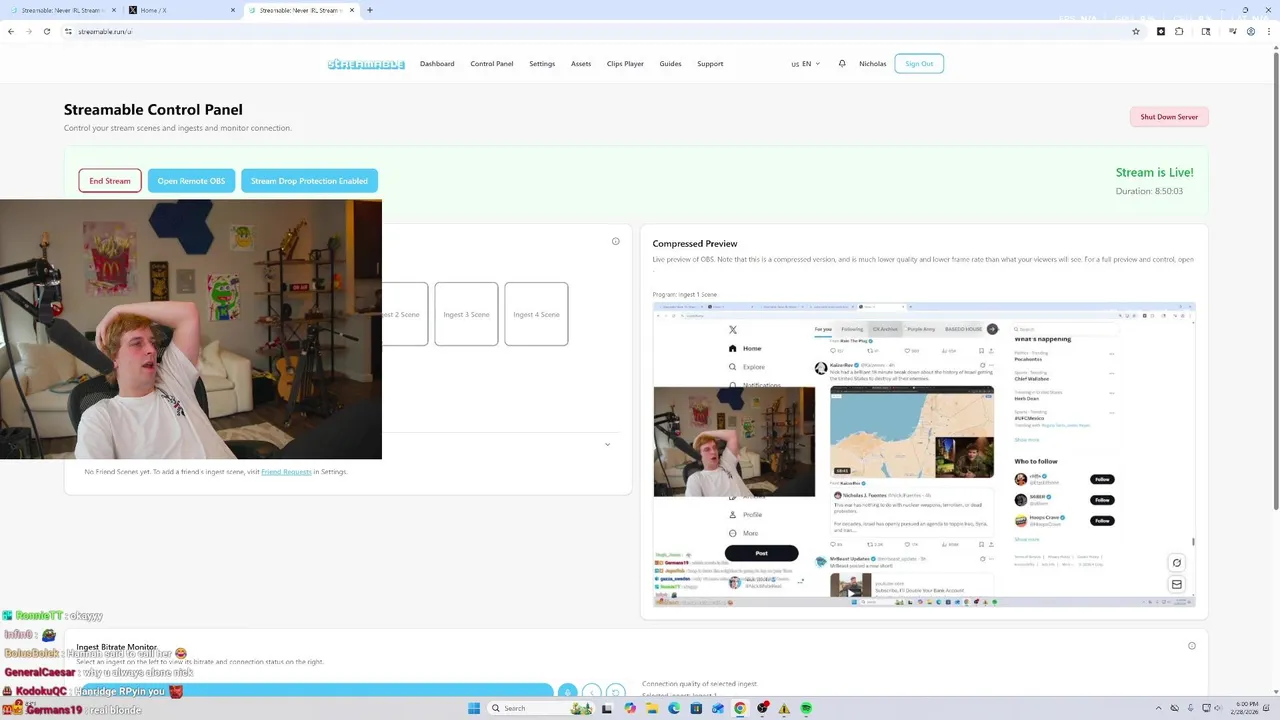Open the Dashboard menu item
The height and width of the screenshot is (720, 1280).
437,64
